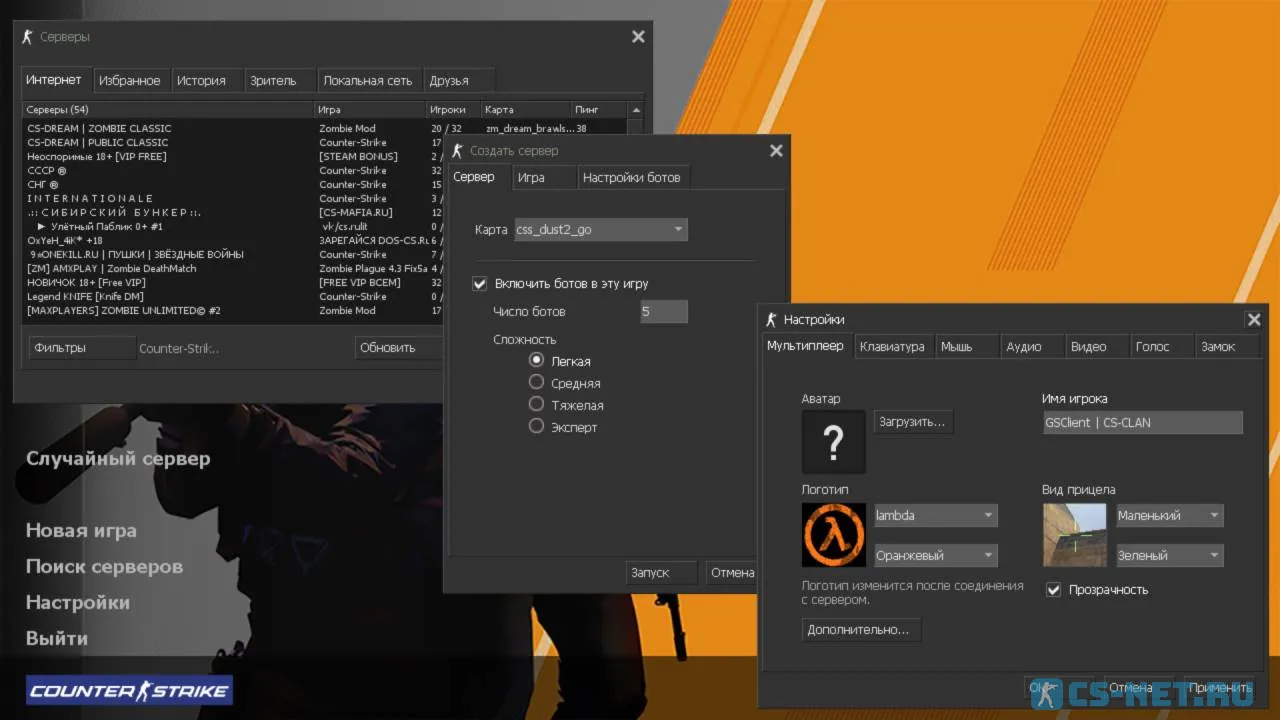
Task: Click Новая игра menu item
Action: point(81,531)
